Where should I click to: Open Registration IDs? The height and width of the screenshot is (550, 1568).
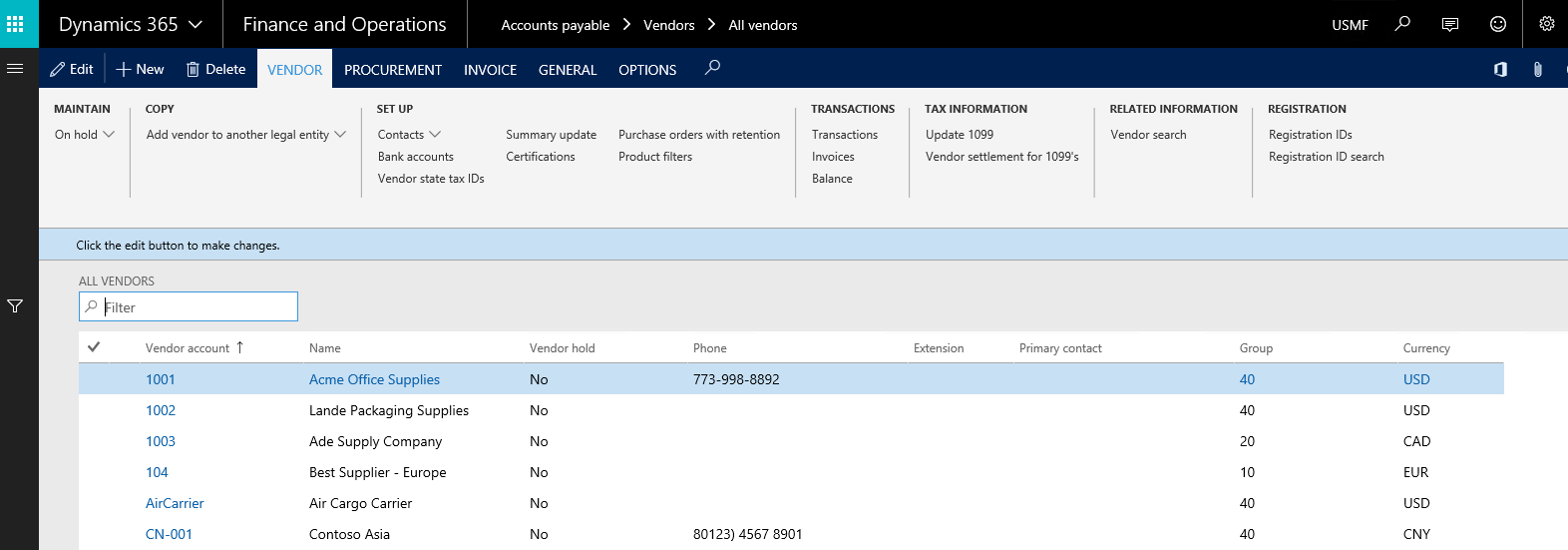1311,135
